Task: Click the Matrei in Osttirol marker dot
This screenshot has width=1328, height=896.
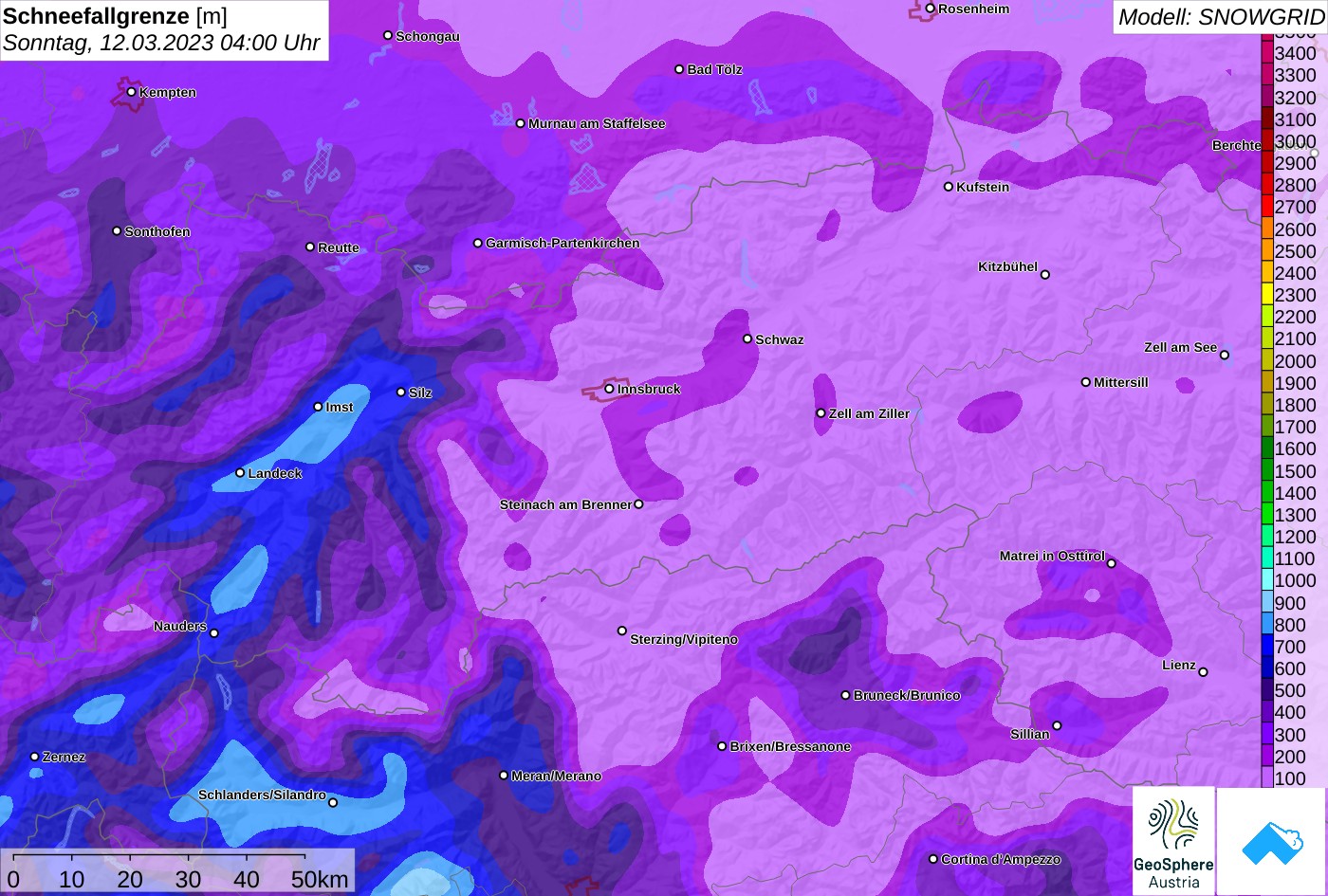Action: (x=1111, y=564)
